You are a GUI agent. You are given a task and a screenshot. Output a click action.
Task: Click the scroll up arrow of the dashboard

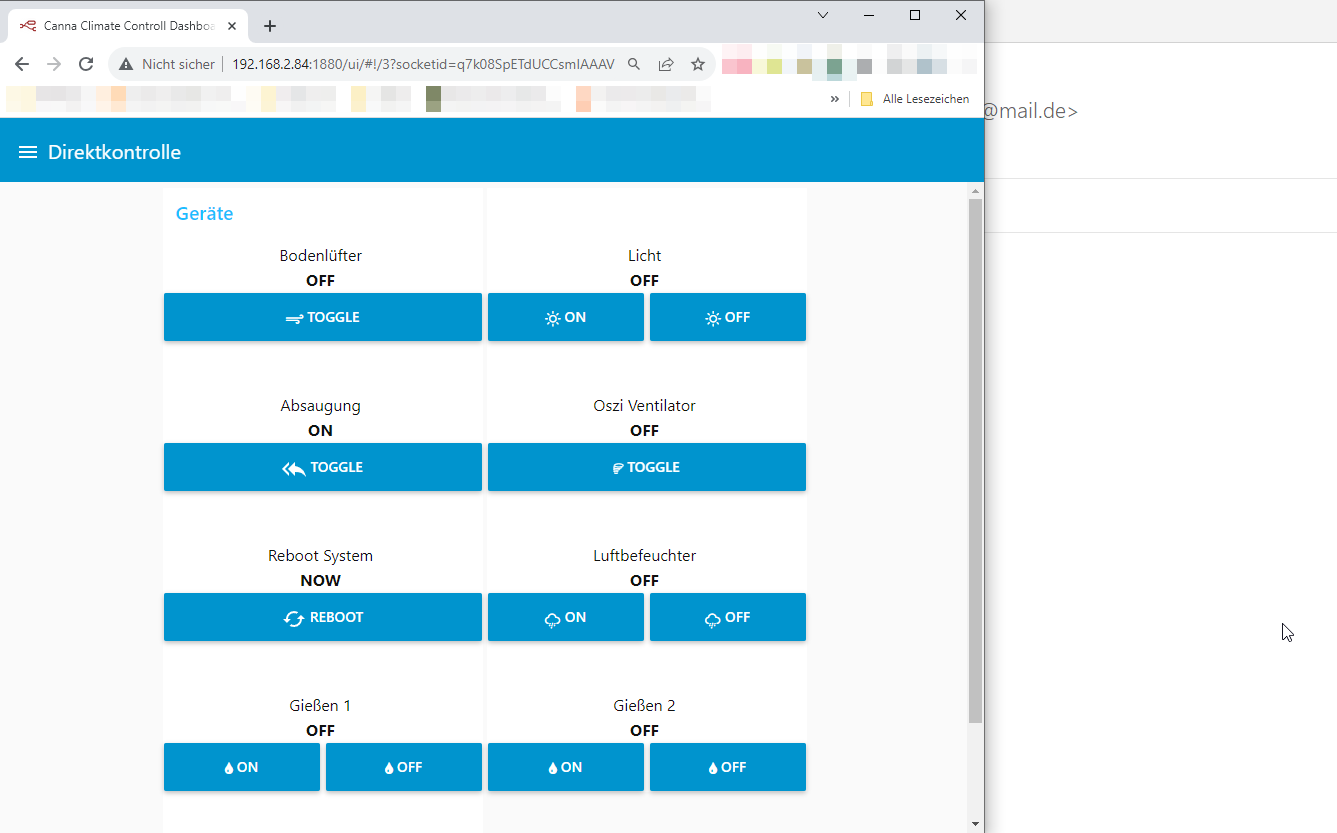coord(976,190)
